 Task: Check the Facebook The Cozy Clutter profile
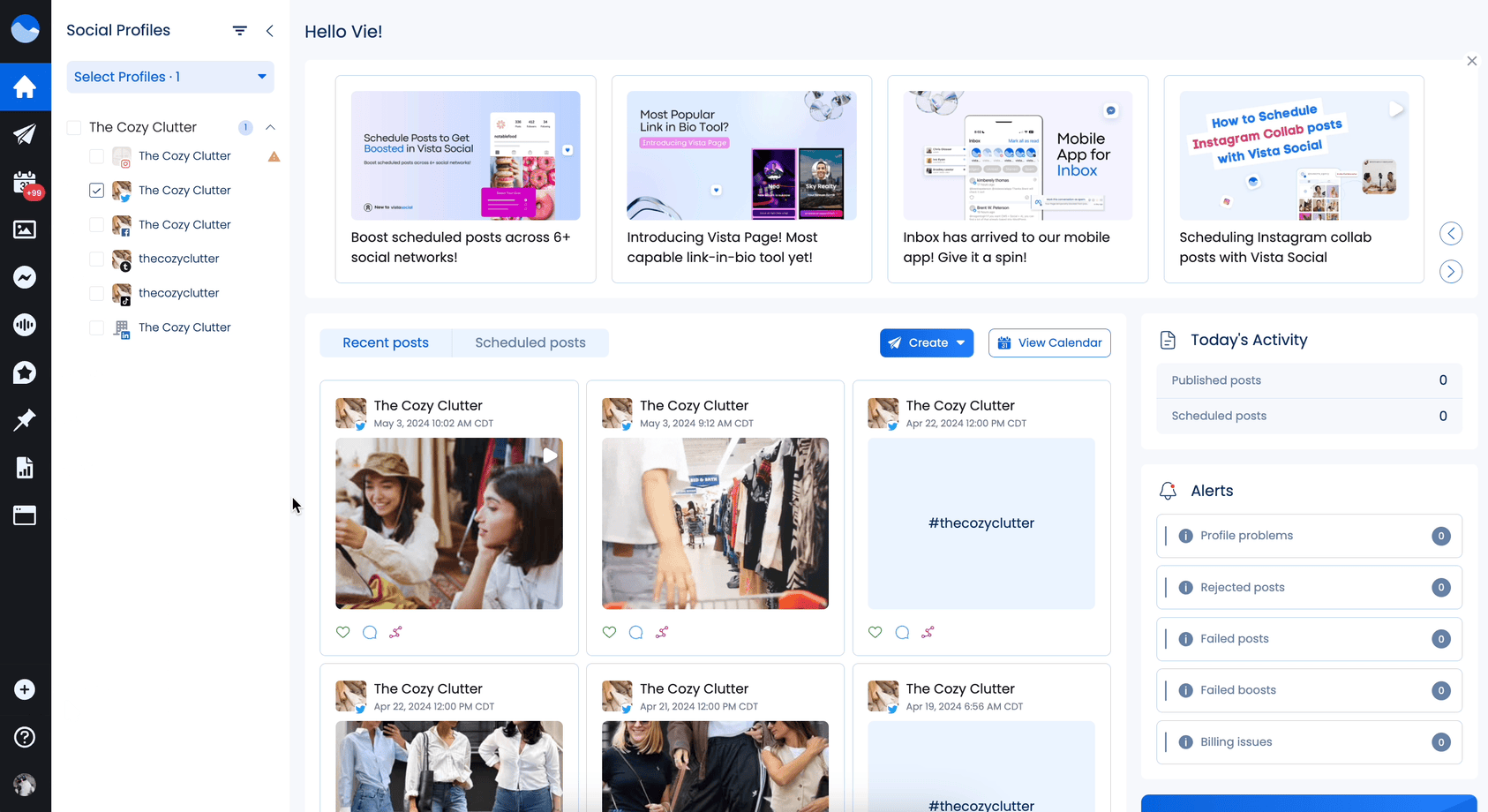97,225
